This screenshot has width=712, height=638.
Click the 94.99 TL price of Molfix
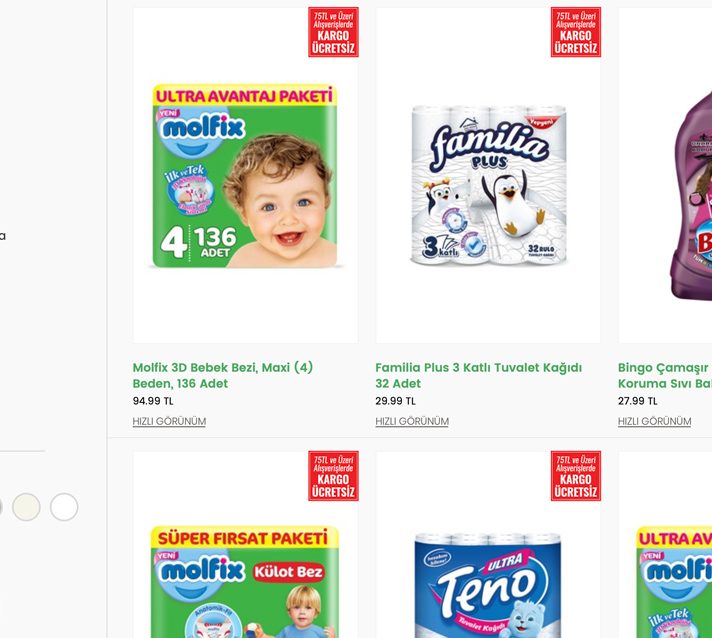tap(153, 401)
